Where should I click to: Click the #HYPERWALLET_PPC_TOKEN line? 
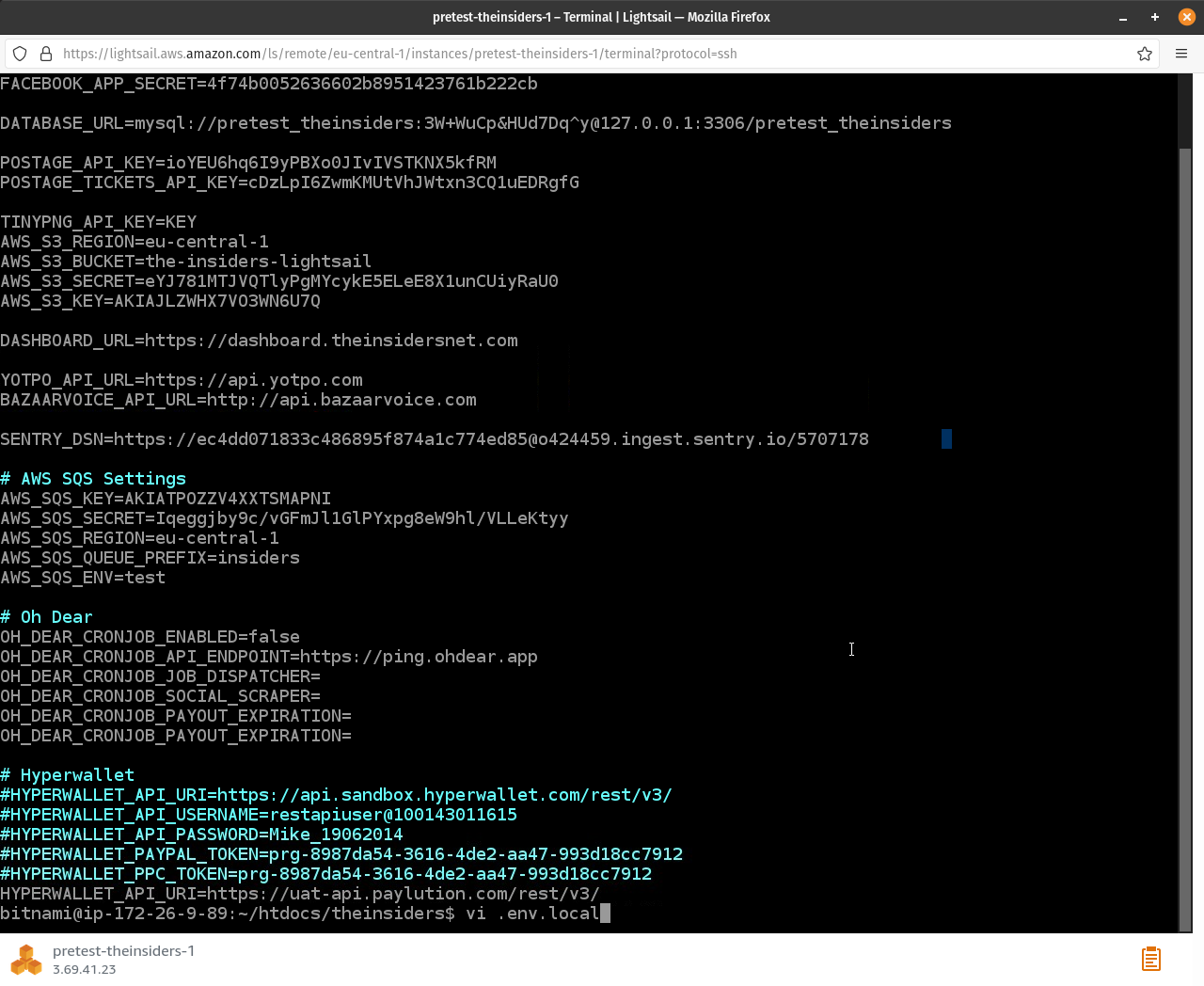[325, 874]
